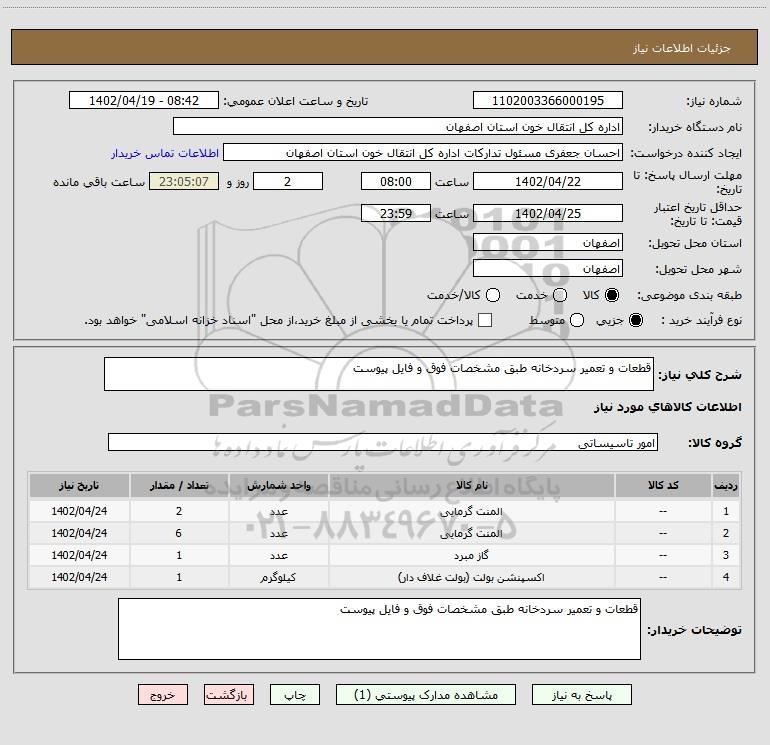Click the request creator field احسان جعفری
This screenshot has height=745, width=770.
(x=423, y=153)
